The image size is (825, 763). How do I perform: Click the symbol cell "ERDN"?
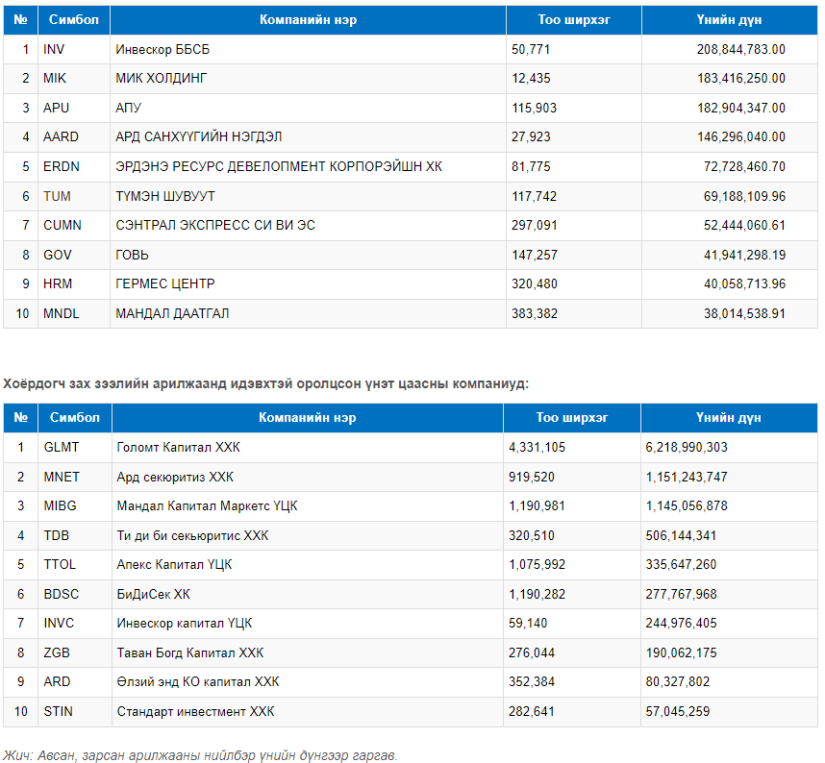[62, 167]
